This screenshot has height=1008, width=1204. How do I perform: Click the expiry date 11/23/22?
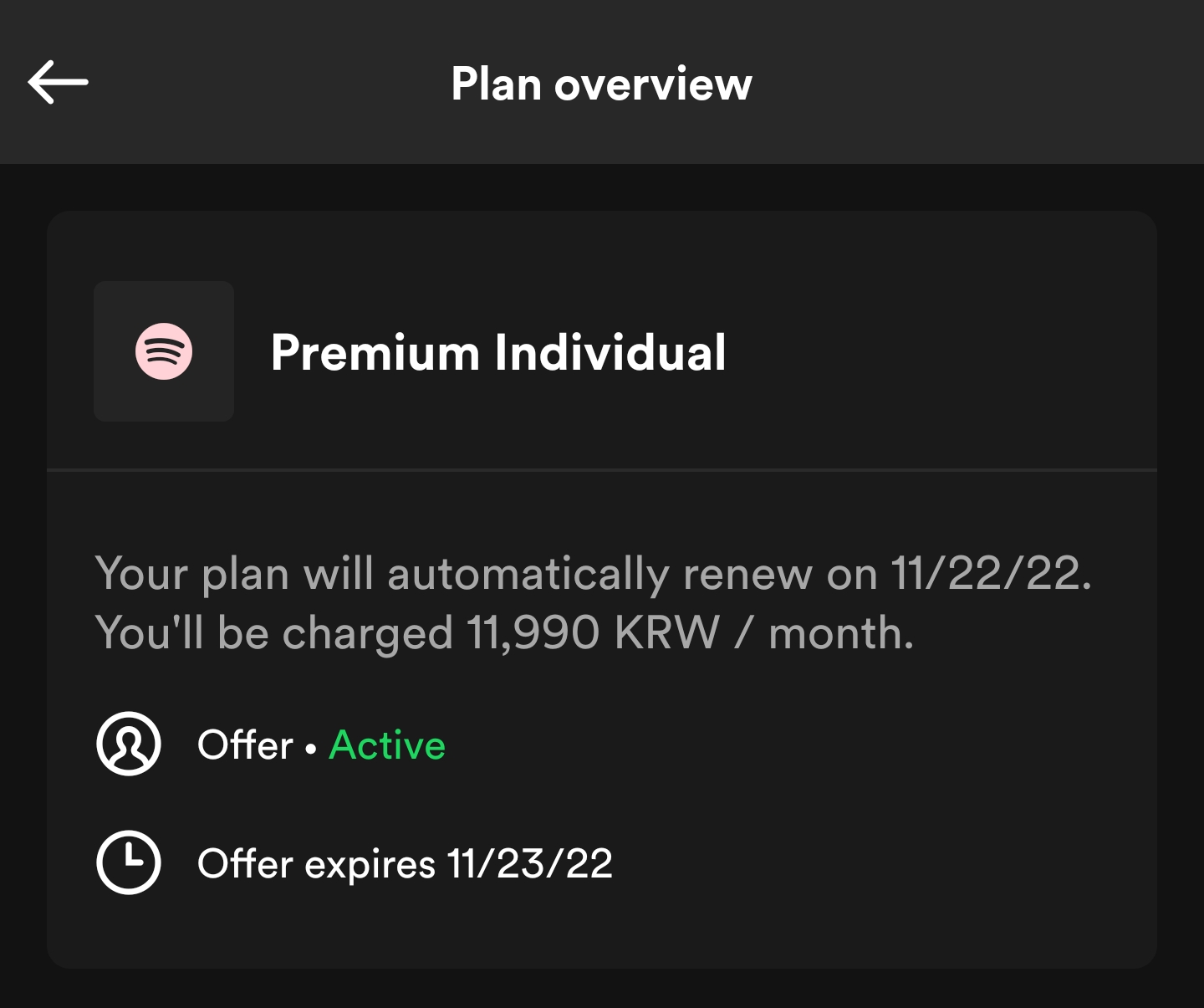click(530, 863)
